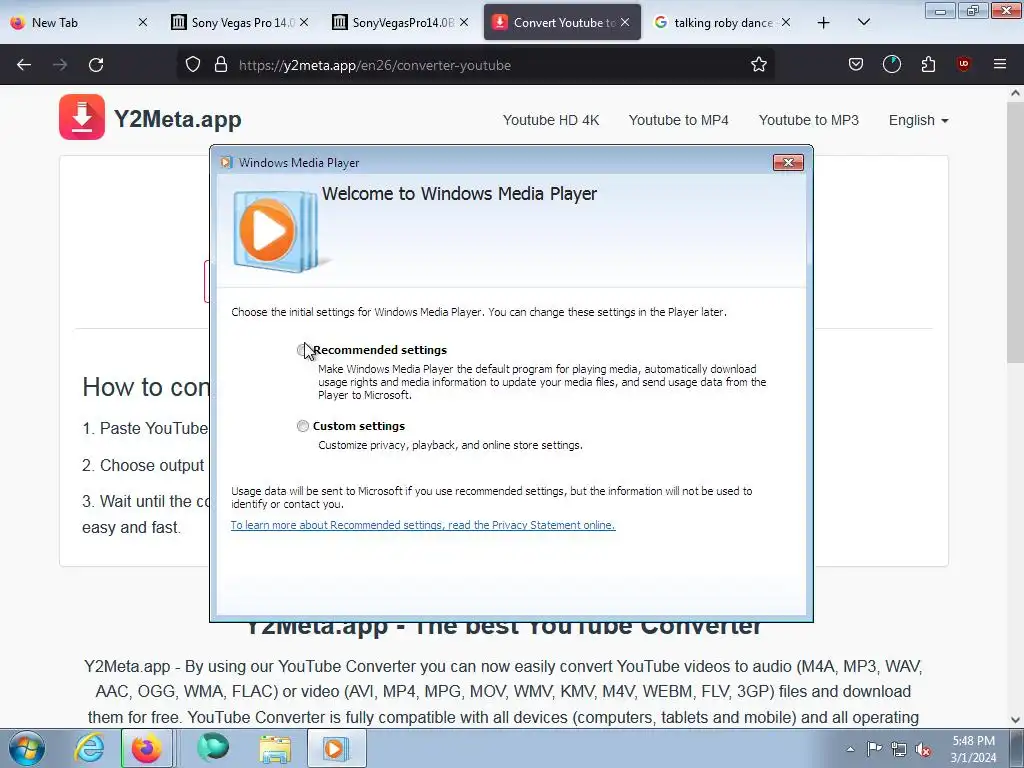This screenshot has height=768, width=1024.
Task: Select the Recommended settings radio button
Action: (302, 350)
